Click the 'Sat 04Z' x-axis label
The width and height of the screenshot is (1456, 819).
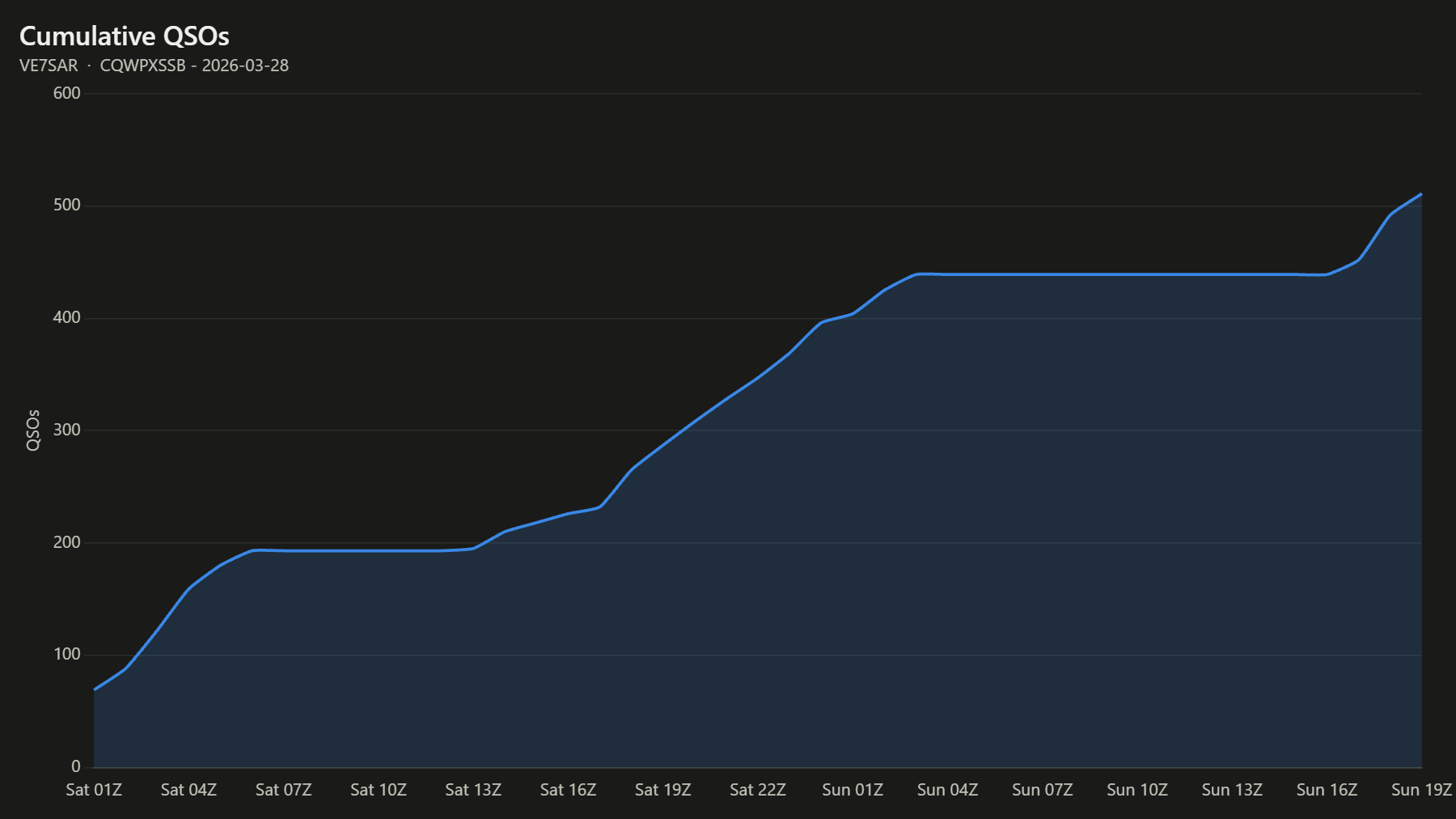188,790
